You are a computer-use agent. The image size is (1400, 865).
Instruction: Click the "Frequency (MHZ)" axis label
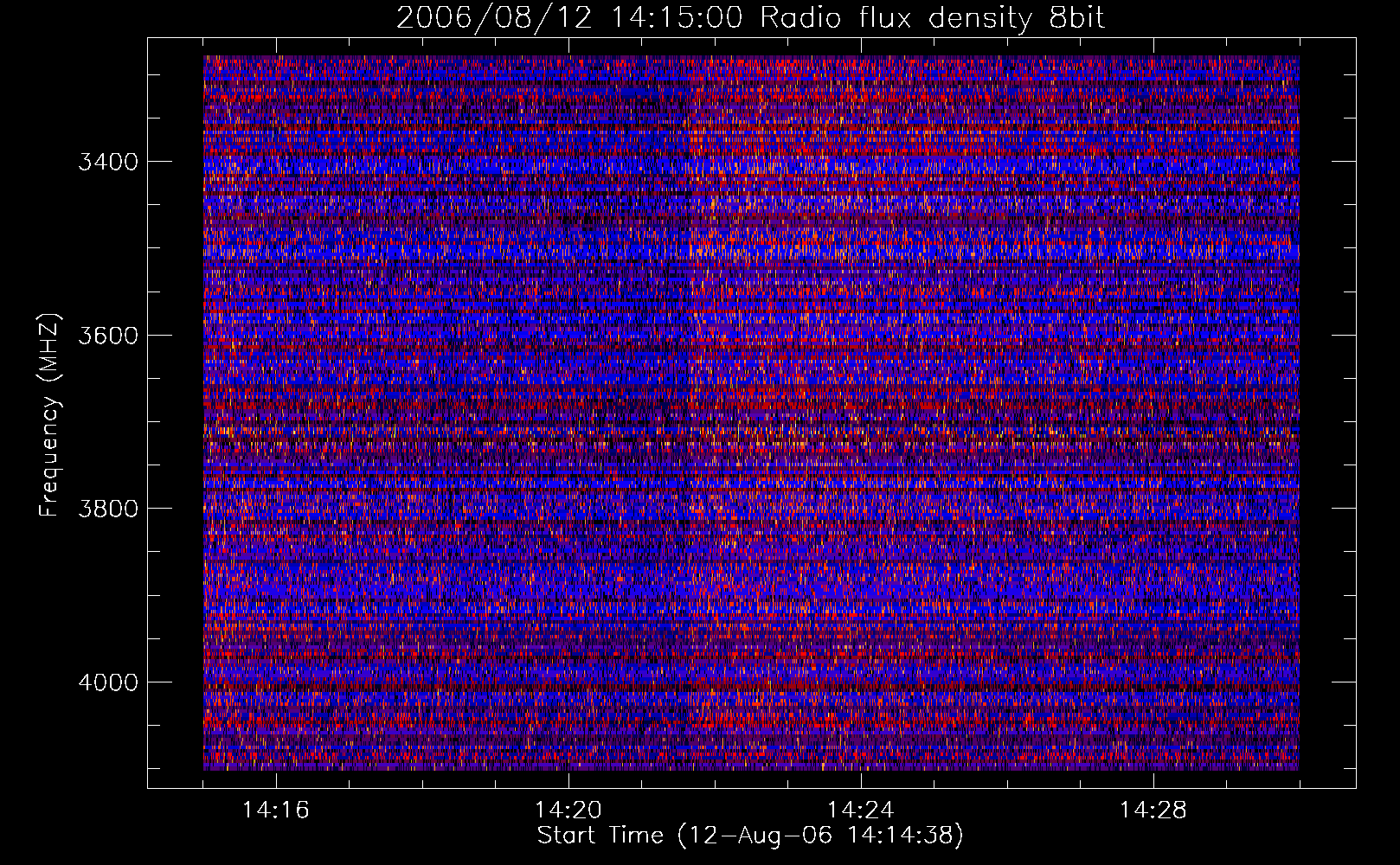(49, 416)
